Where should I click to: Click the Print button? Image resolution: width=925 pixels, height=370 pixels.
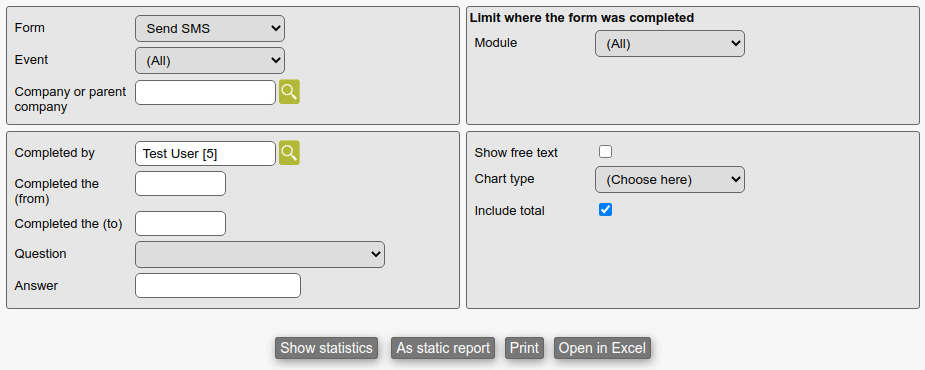524,348
